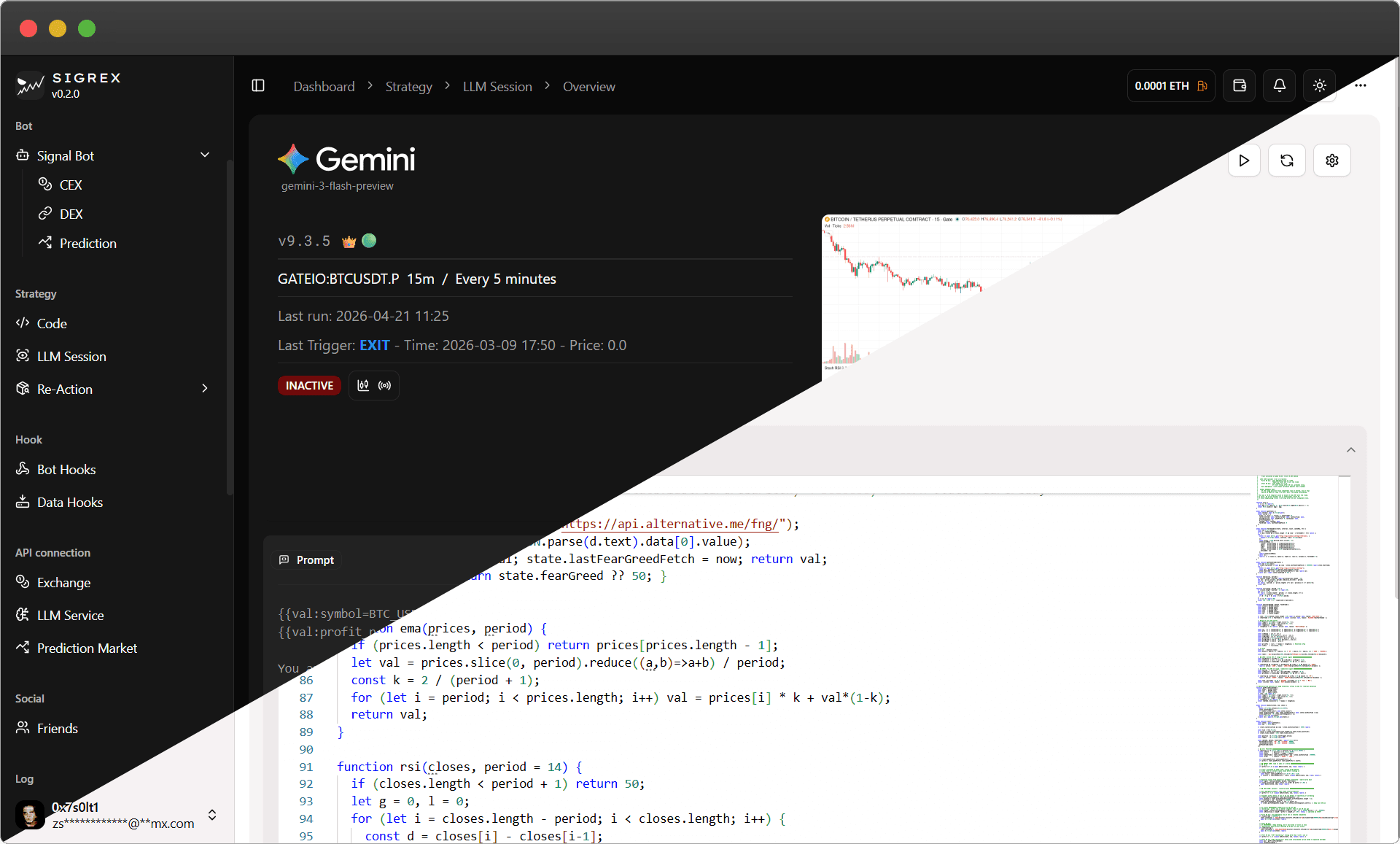Toggle the sidebar panel icon
Image resolution: width=1400 pixels, height=844 pixels.
tap(258, 86)
